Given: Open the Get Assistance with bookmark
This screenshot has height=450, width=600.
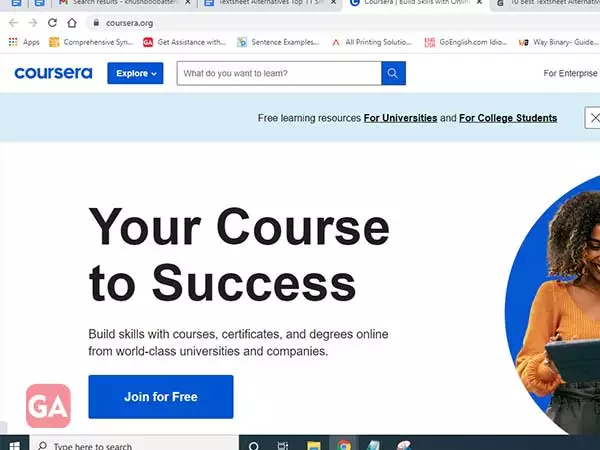Looking at the screenshot, I should 184,42.
